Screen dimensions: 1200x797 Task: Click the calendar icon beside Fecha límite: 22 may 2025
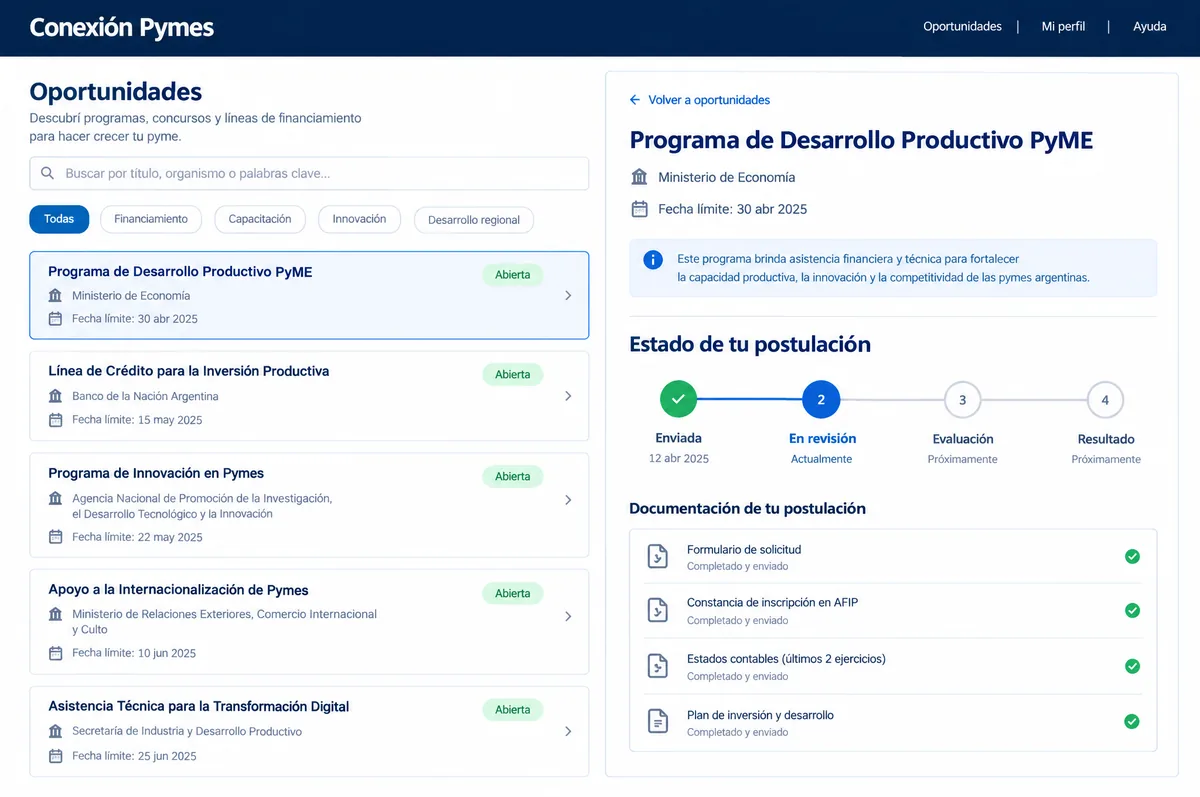pos(55,537)
